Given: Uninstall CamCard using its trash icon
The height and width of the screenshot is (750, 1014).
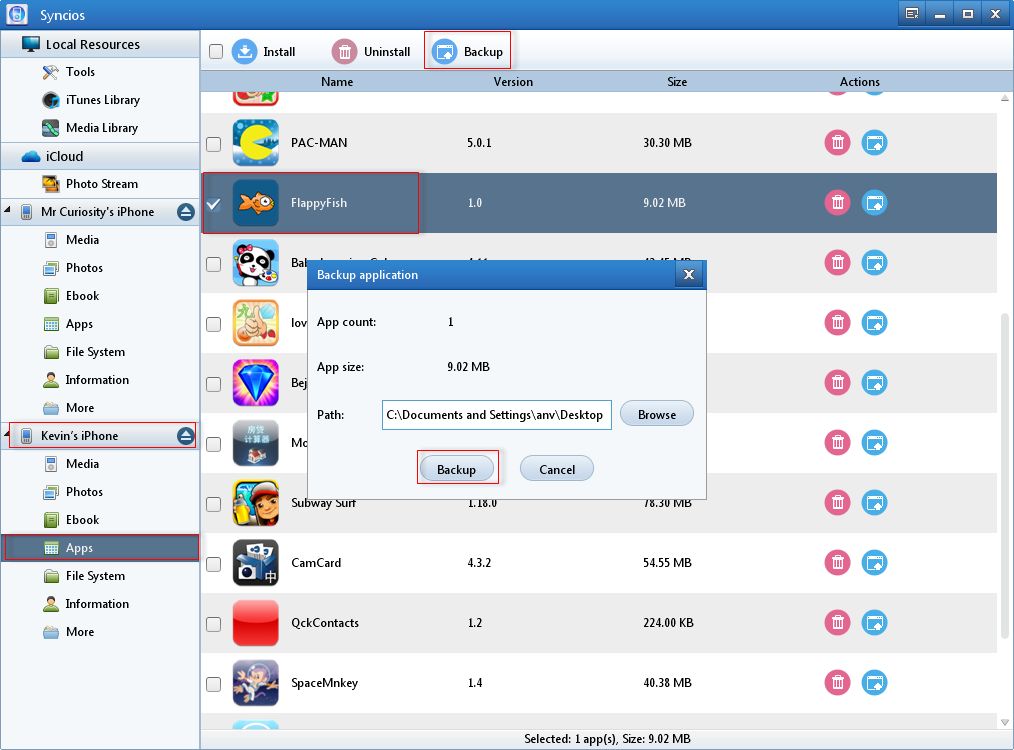Looking at the screenshot, I should point(837,562).
